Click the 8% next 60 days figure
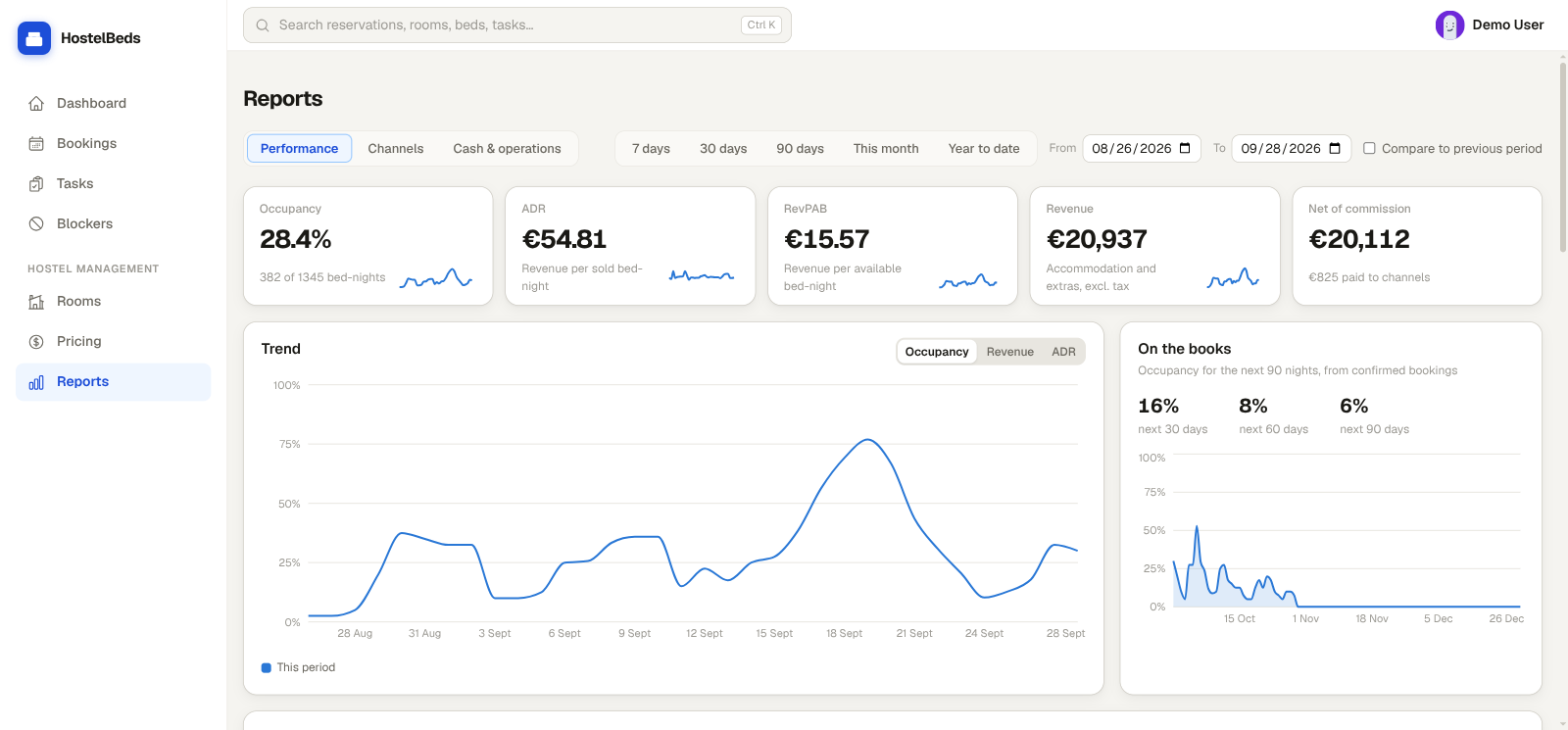 tap(1253, 406)
